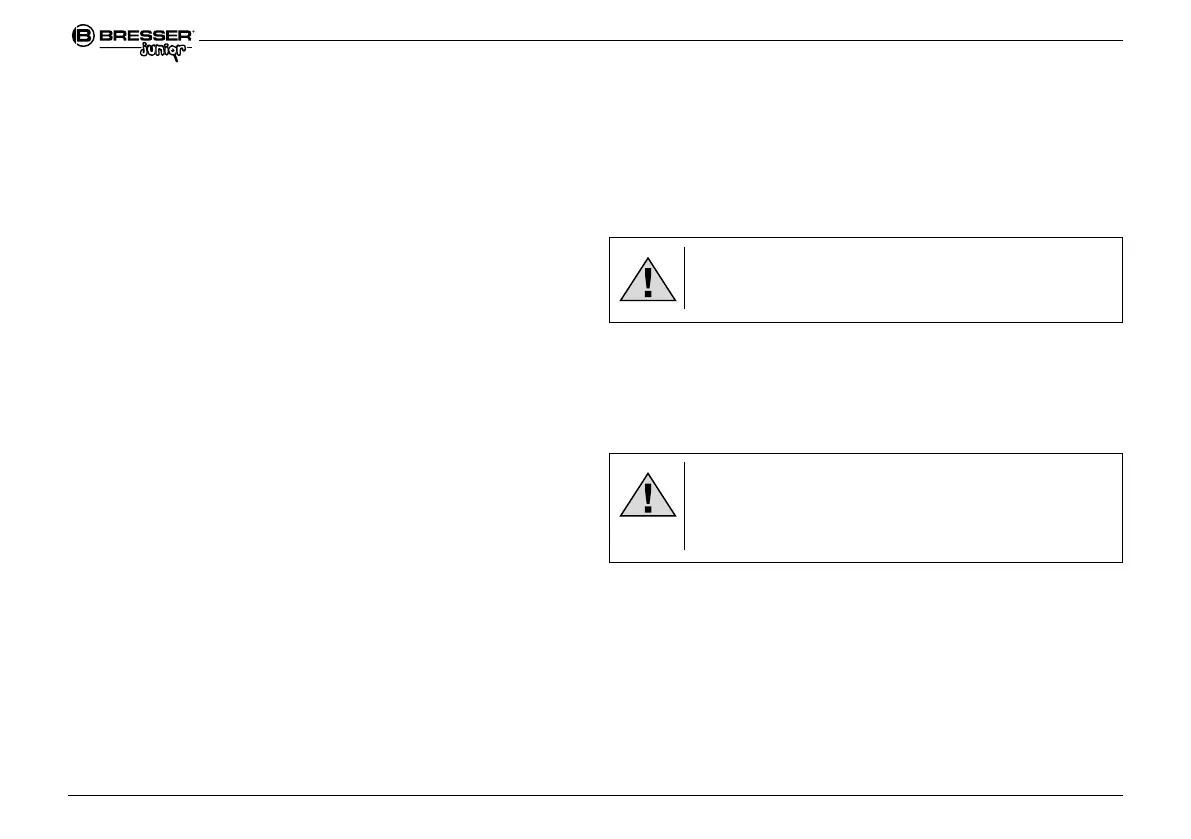
Task: Click the blank space between both warning boxes
Action: pyautogui.click(x=865, y=388)
